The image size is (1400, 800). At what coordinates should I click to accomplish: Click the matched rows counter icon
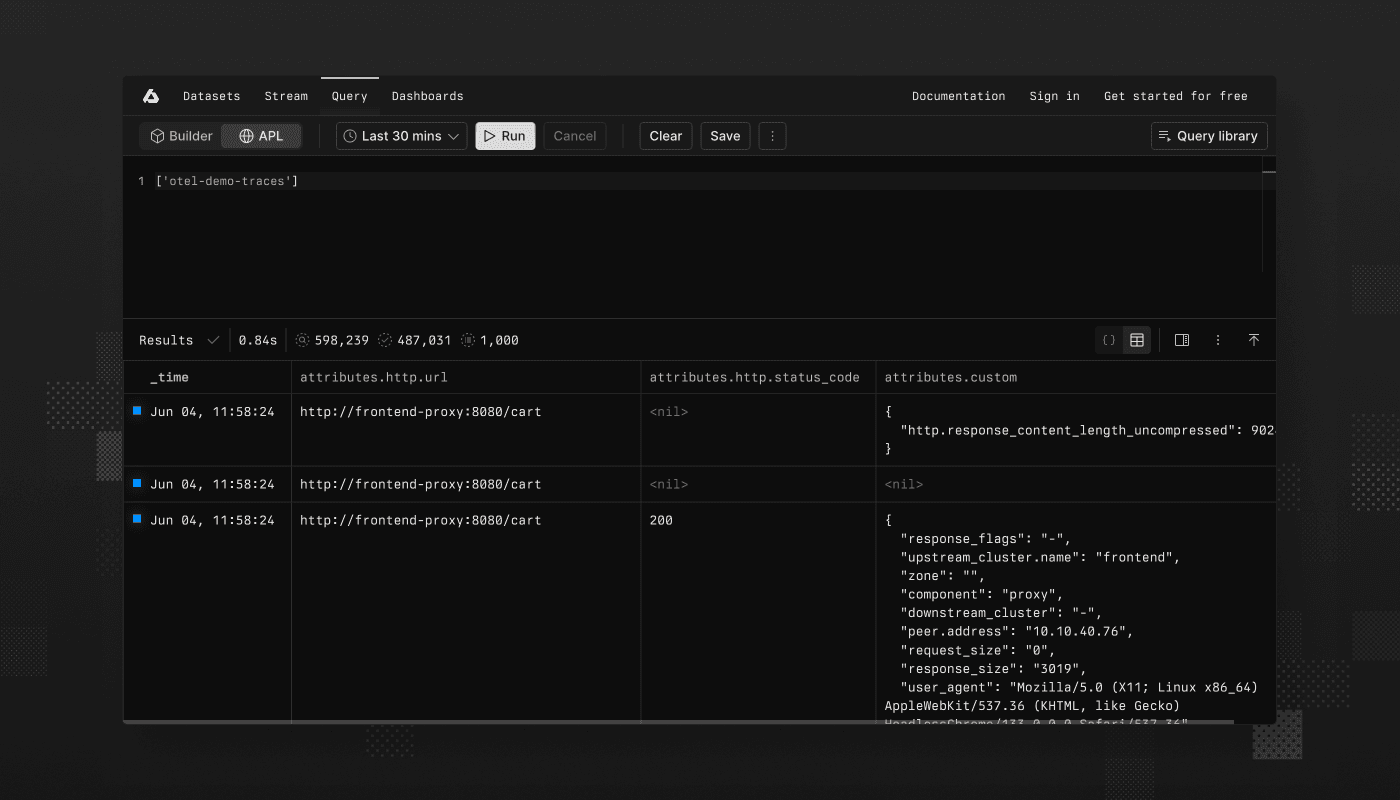385,340
